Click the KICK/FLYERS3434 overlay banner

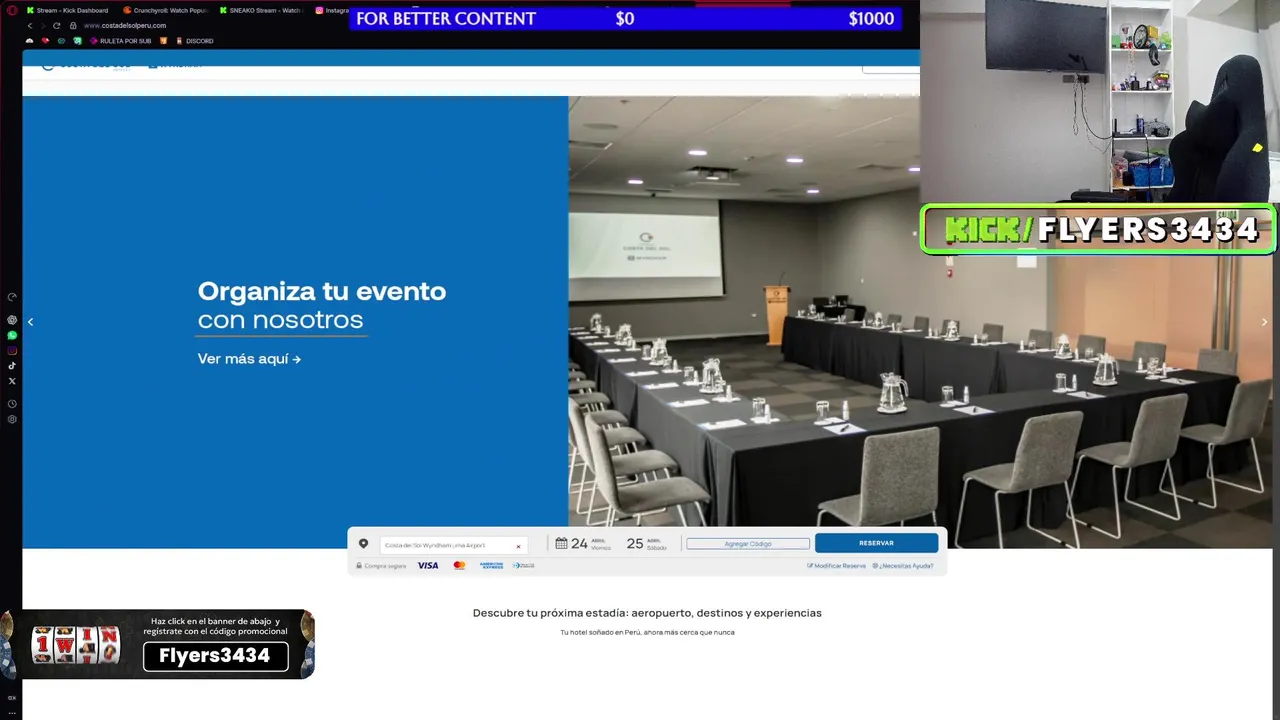point(1098,230)
